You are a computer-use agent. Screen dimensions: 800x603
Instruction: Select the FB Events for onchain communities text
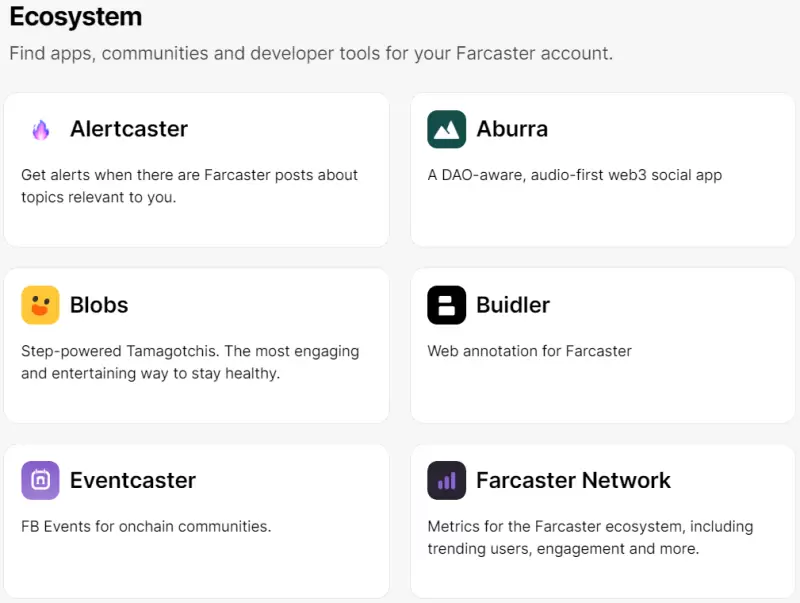[x=146, y=526]
